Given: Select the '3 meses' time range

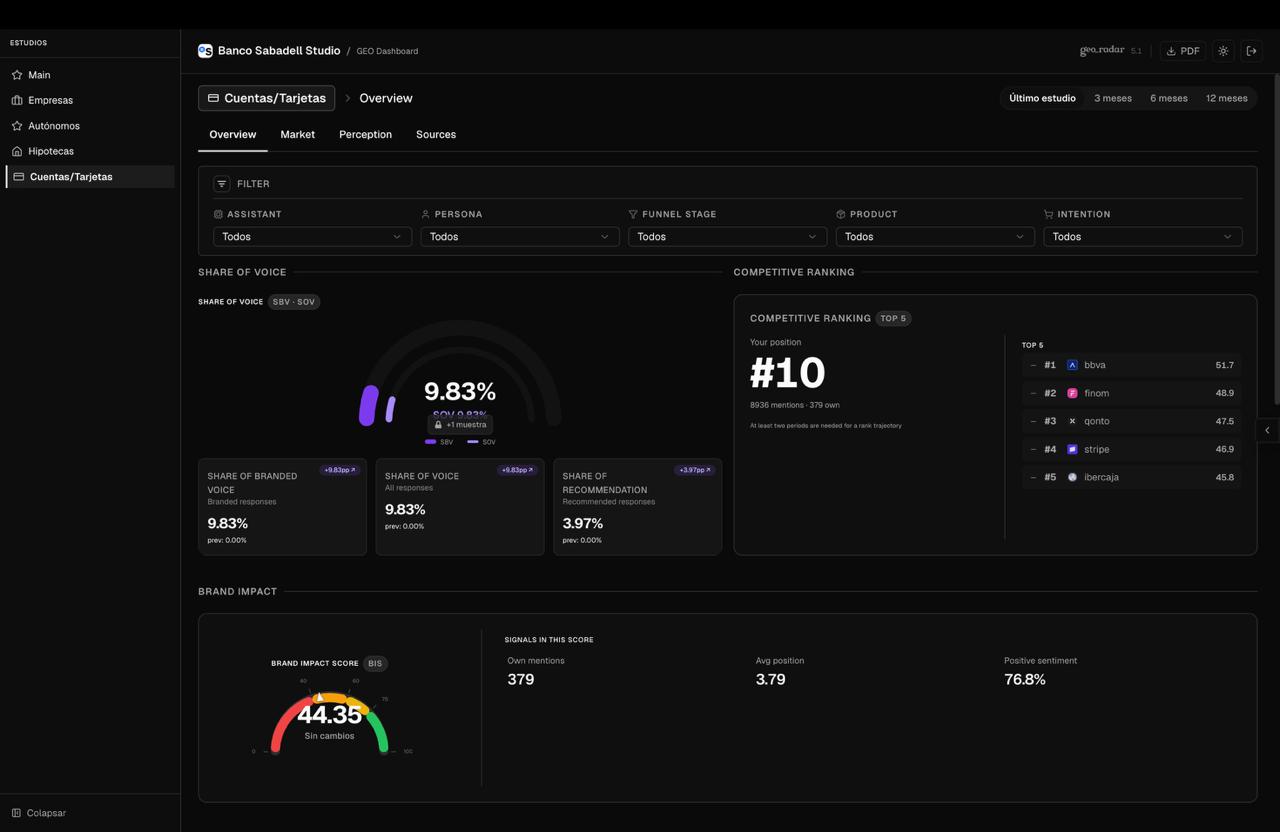Looking at the screenshot, I should tap(1112, 98).
